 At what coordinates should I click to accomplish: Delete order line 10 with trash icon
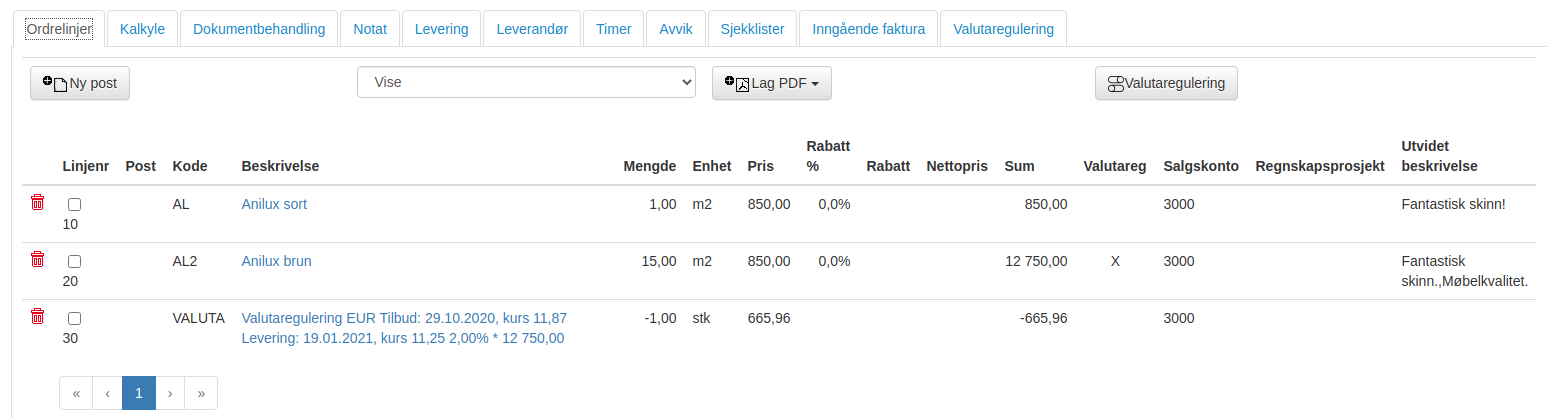click(x=38, y=202)
